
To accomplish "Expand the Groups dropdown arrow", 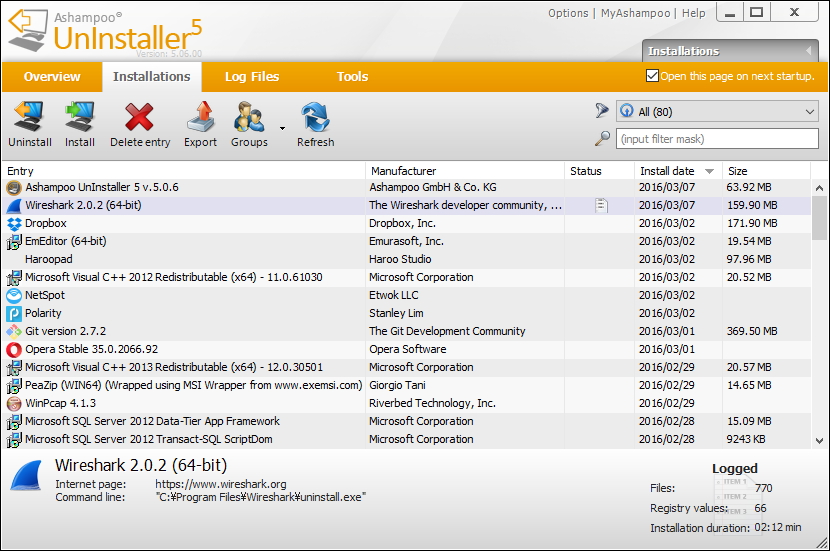I will pyautogui.click(x=282, y=128).
